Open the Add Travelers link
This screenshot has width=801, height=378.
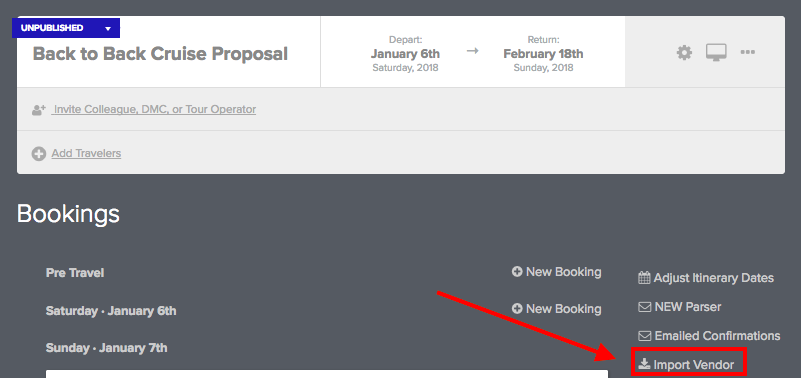coord(86,153)
